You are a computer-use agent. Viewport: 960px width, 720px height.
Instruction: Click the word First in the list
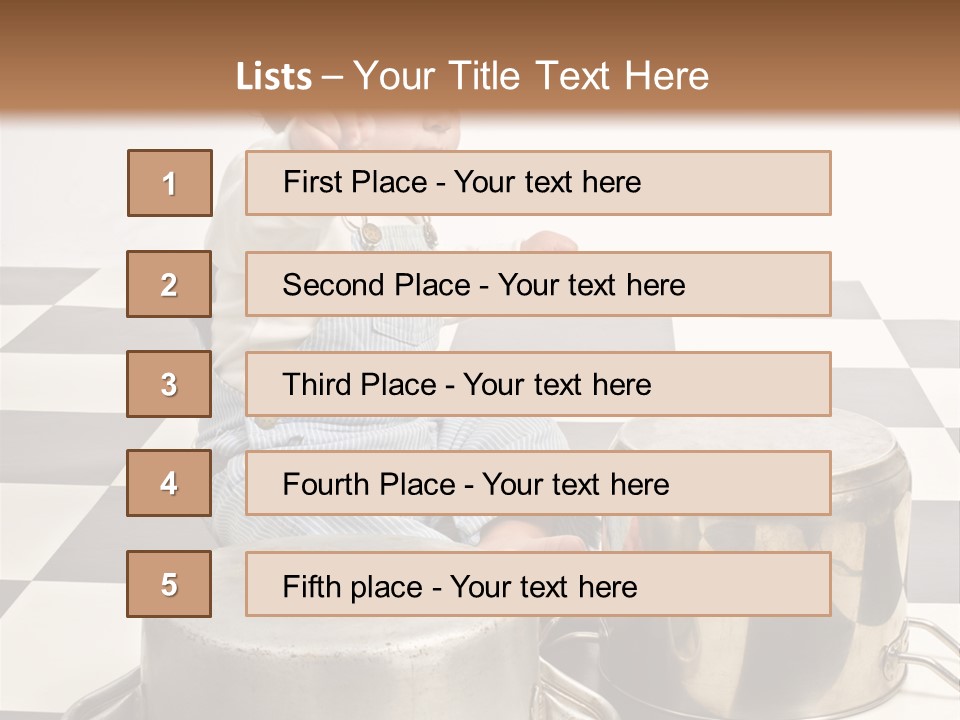[307, 182]
